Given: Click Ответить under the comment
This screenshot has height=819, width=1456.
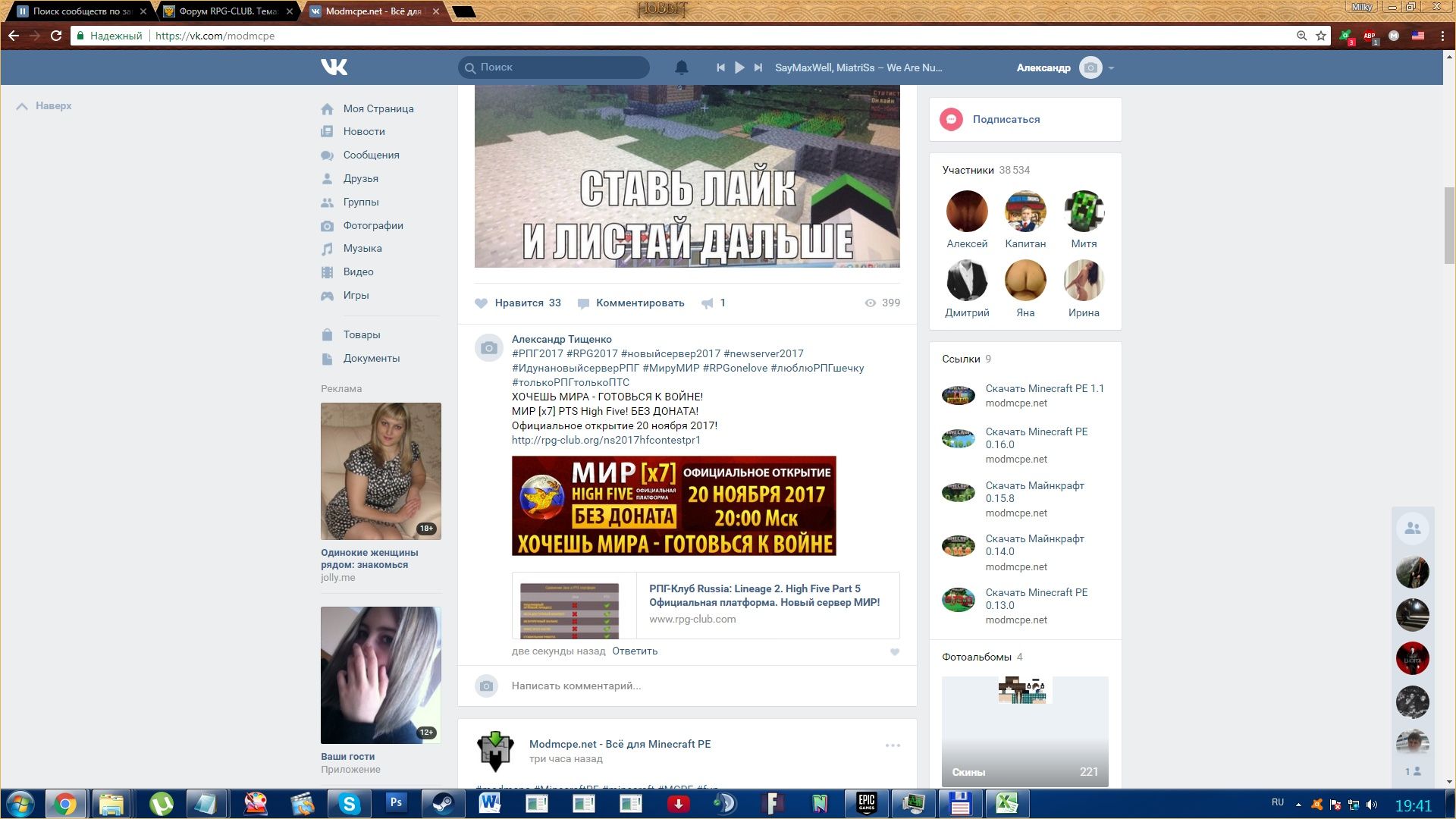Looking at the screenshot, I should [x=635, y=651].
